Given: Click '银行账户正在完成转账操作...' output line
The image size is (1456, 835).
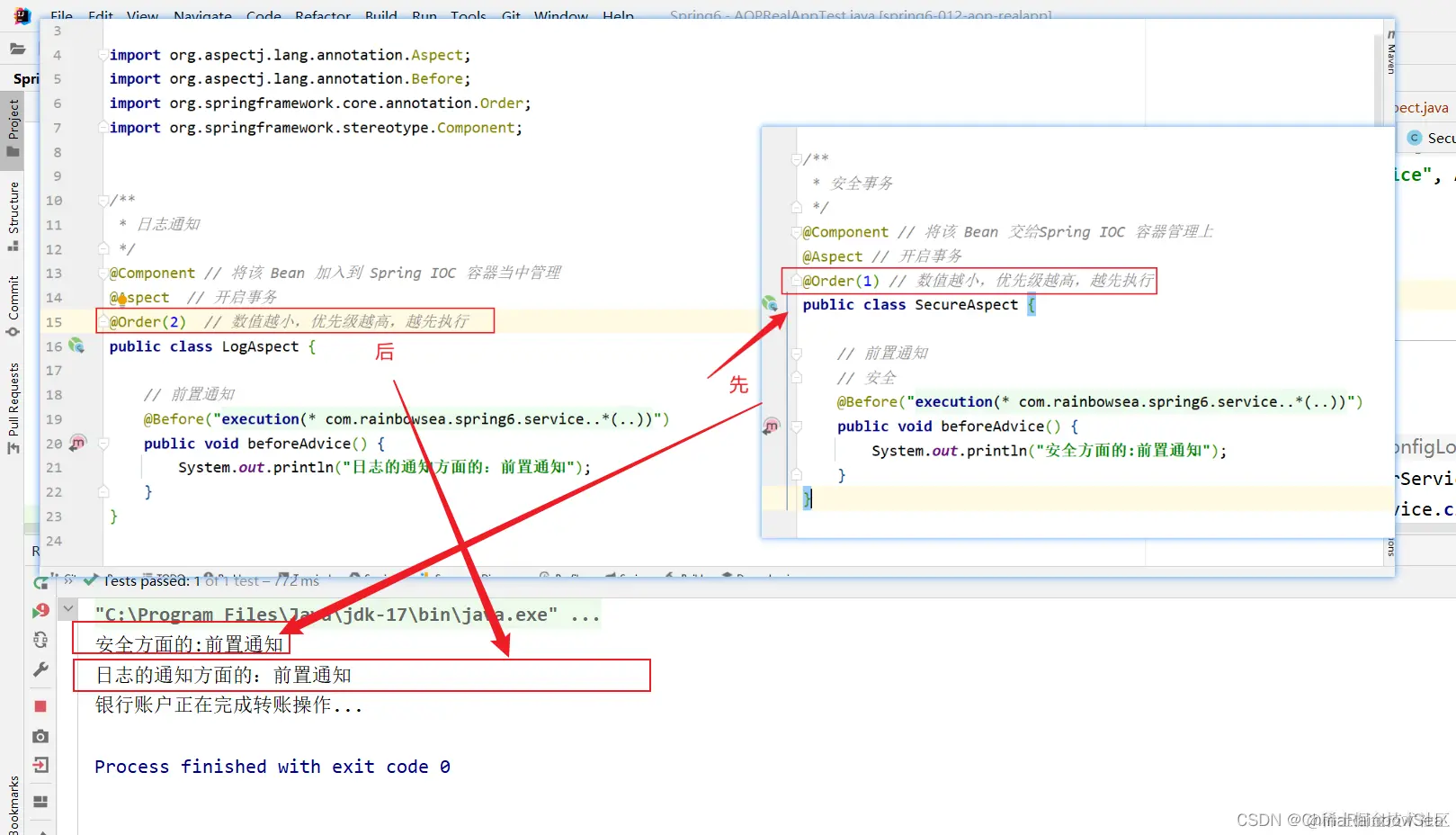Looking at the screenshot, I should (x=229, y=705).
